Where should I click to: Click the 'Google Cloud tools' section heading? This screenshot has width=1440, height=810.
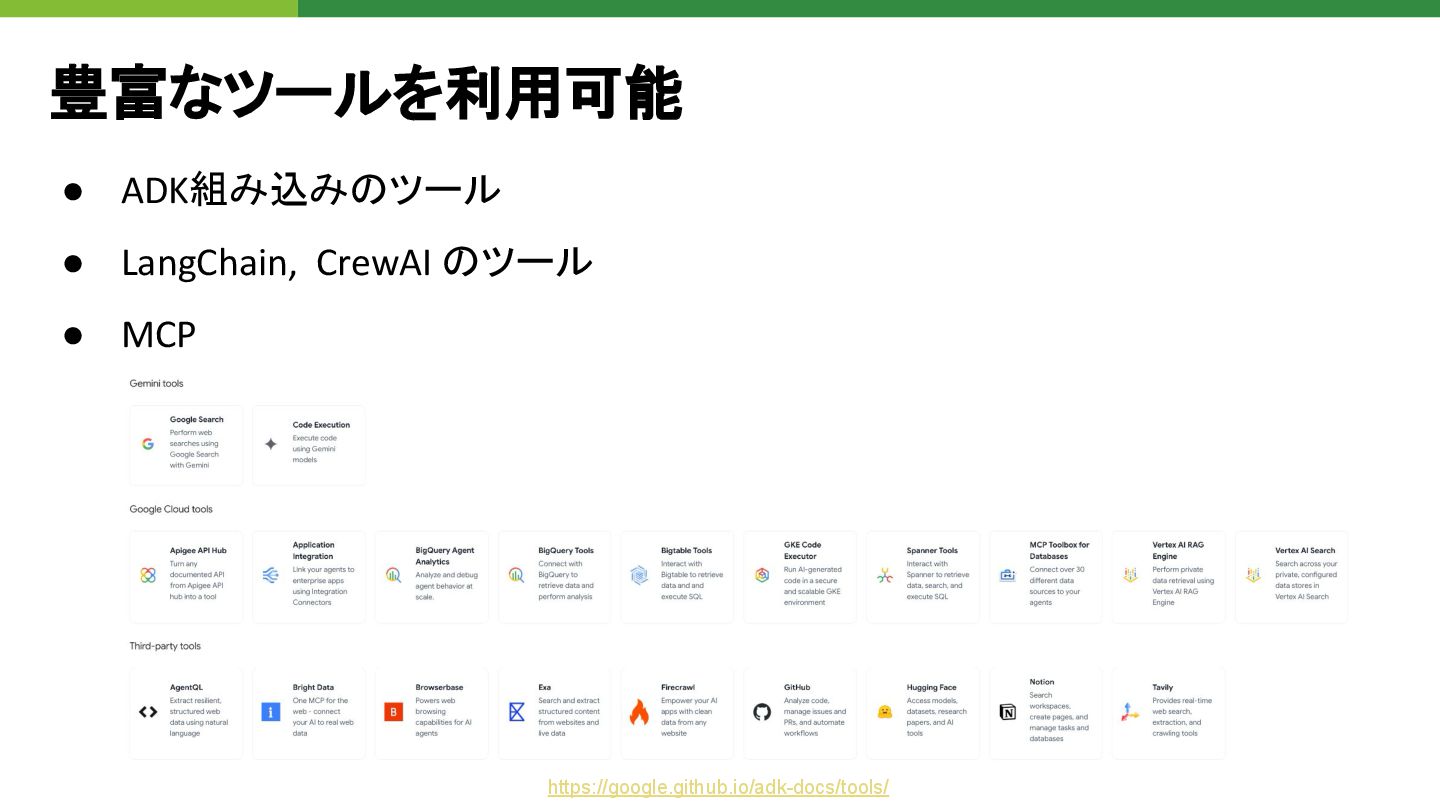point(171,509)
